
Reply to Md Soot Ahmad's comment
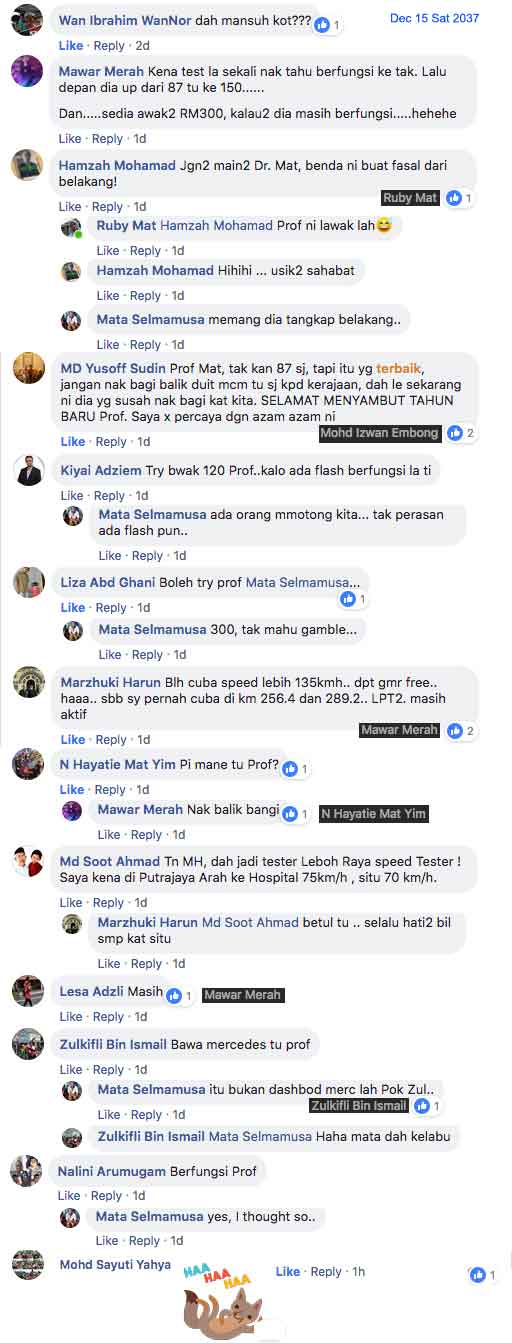point(108,903)
